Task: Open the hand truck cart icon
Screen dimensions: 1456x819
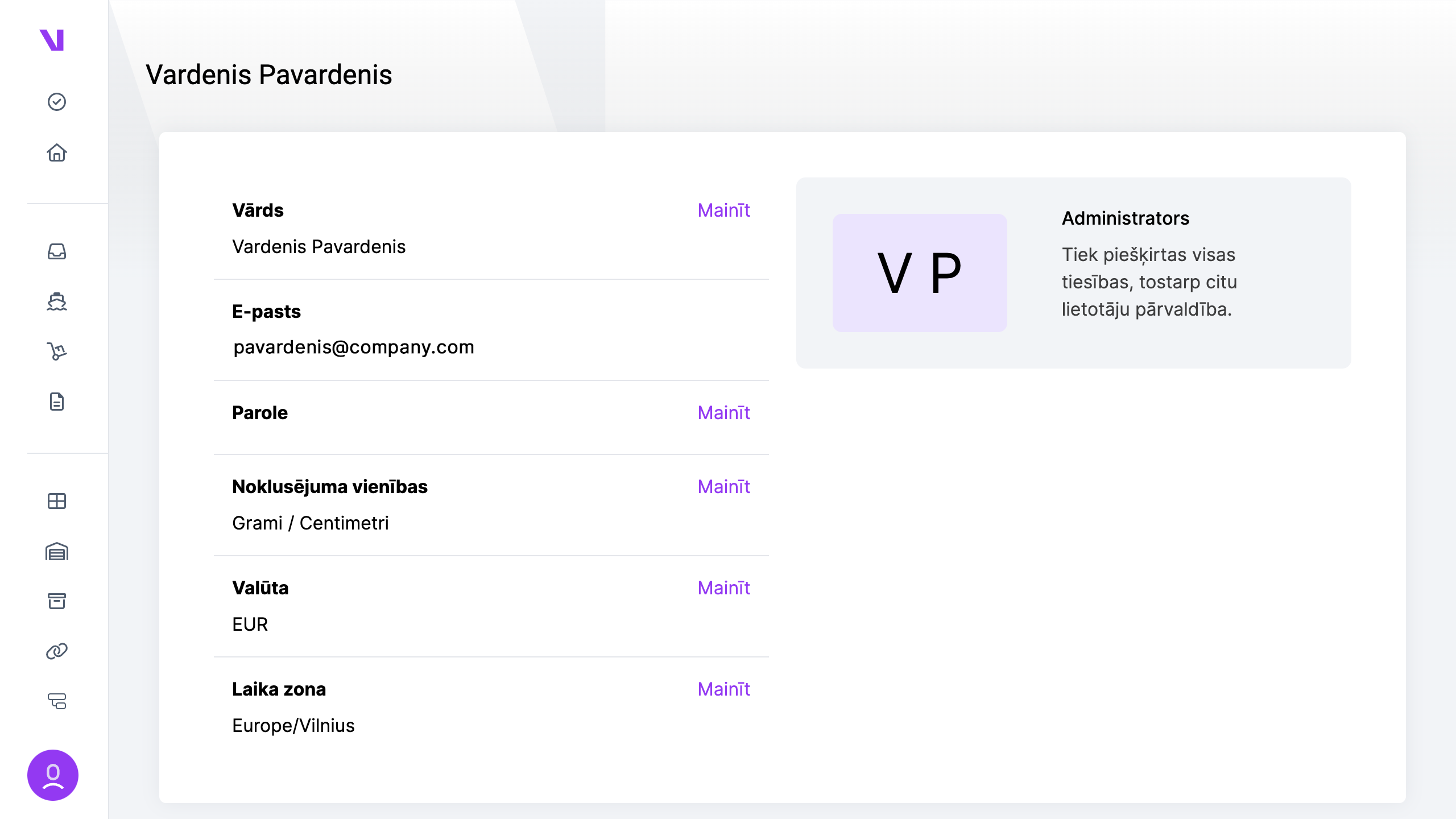Action: click(57, 351)
